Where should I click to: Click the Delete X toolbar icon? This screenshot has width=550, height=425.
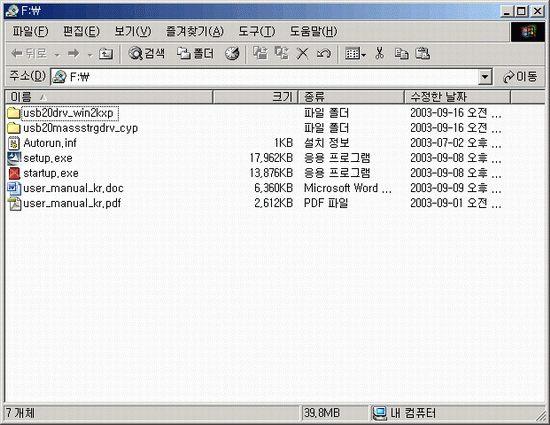[302, 54]
